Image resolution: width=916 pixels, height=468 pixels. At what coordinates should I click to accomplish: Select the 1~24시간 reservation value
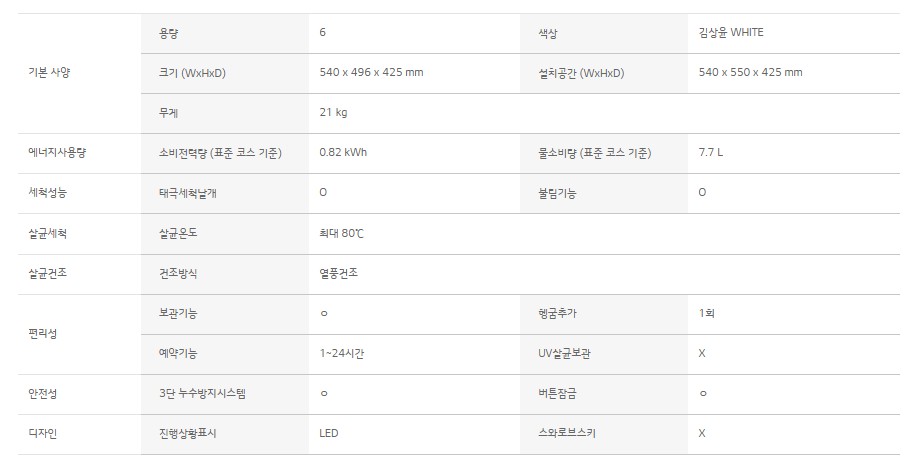tap(342, 353)
